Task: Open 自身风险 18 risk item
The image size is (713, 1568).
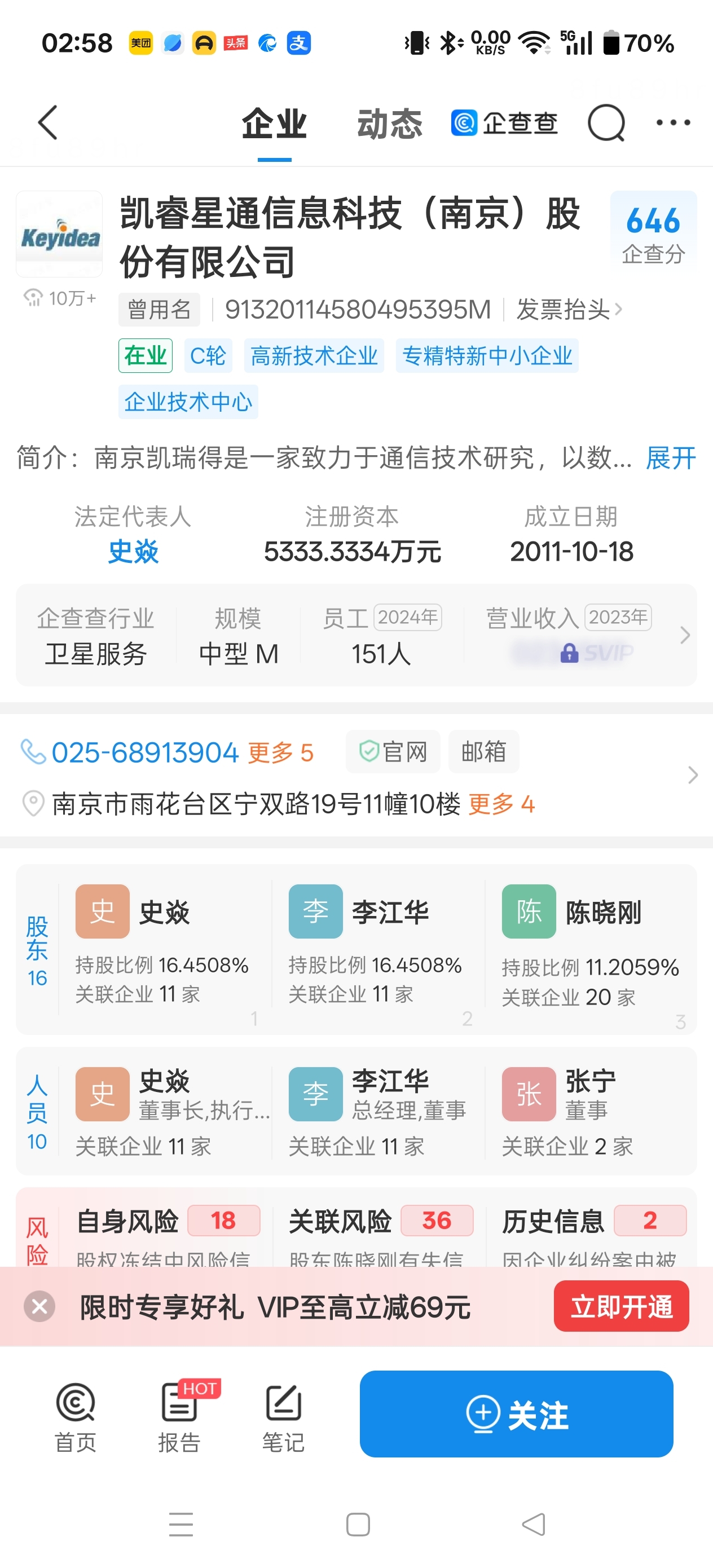Action: [168, 1221]
